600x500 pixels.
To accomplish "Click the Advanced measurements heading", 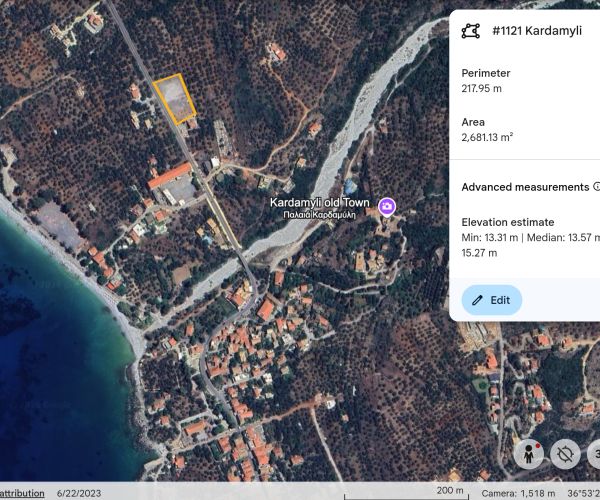I will tap(525, 187).
